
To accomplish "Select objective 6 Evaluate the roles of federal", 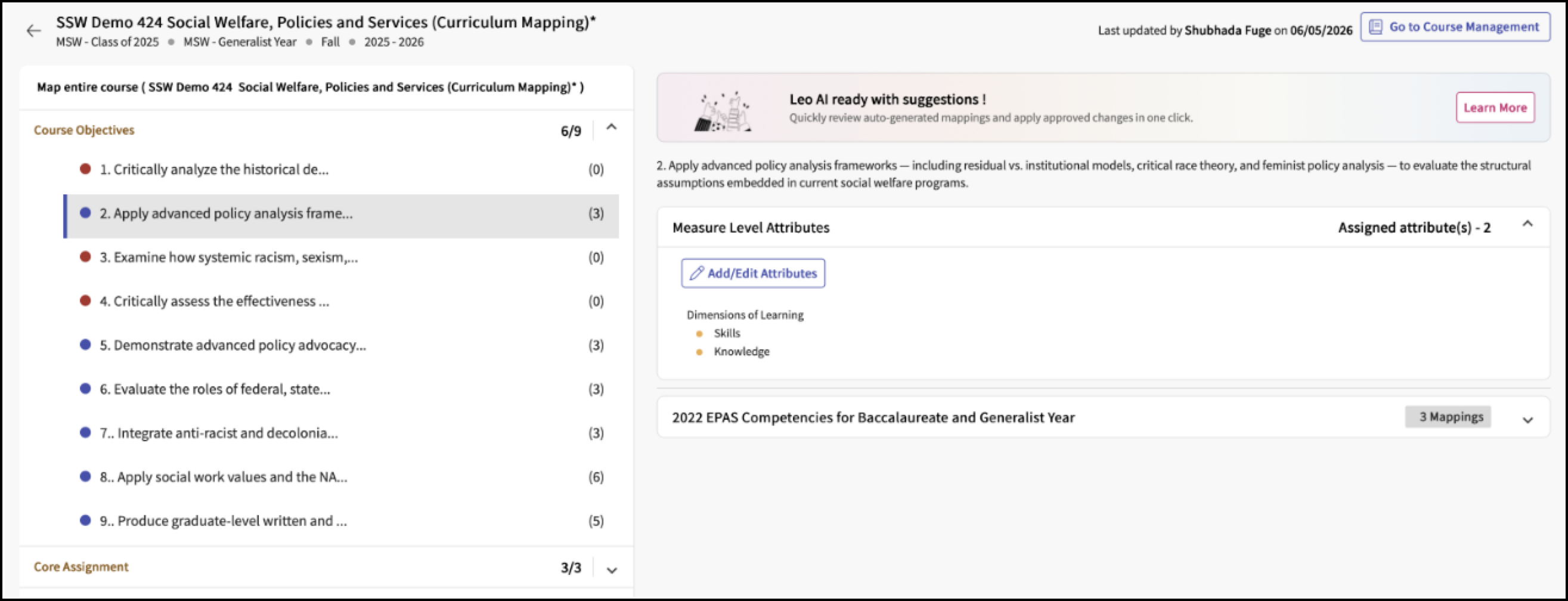I will point(341,389).
